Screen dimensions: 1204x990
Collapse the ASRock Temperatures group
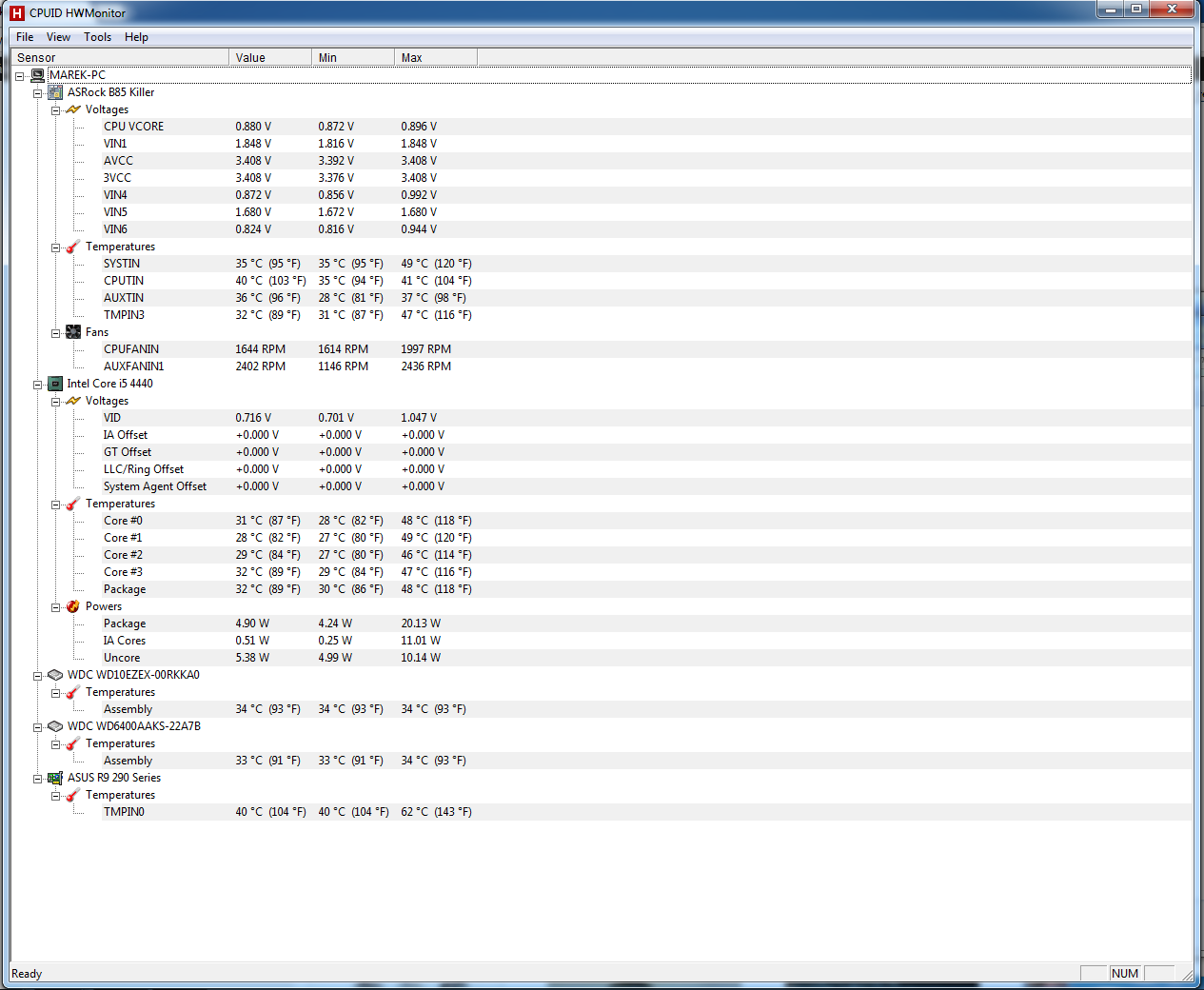(x=55, y=247)
